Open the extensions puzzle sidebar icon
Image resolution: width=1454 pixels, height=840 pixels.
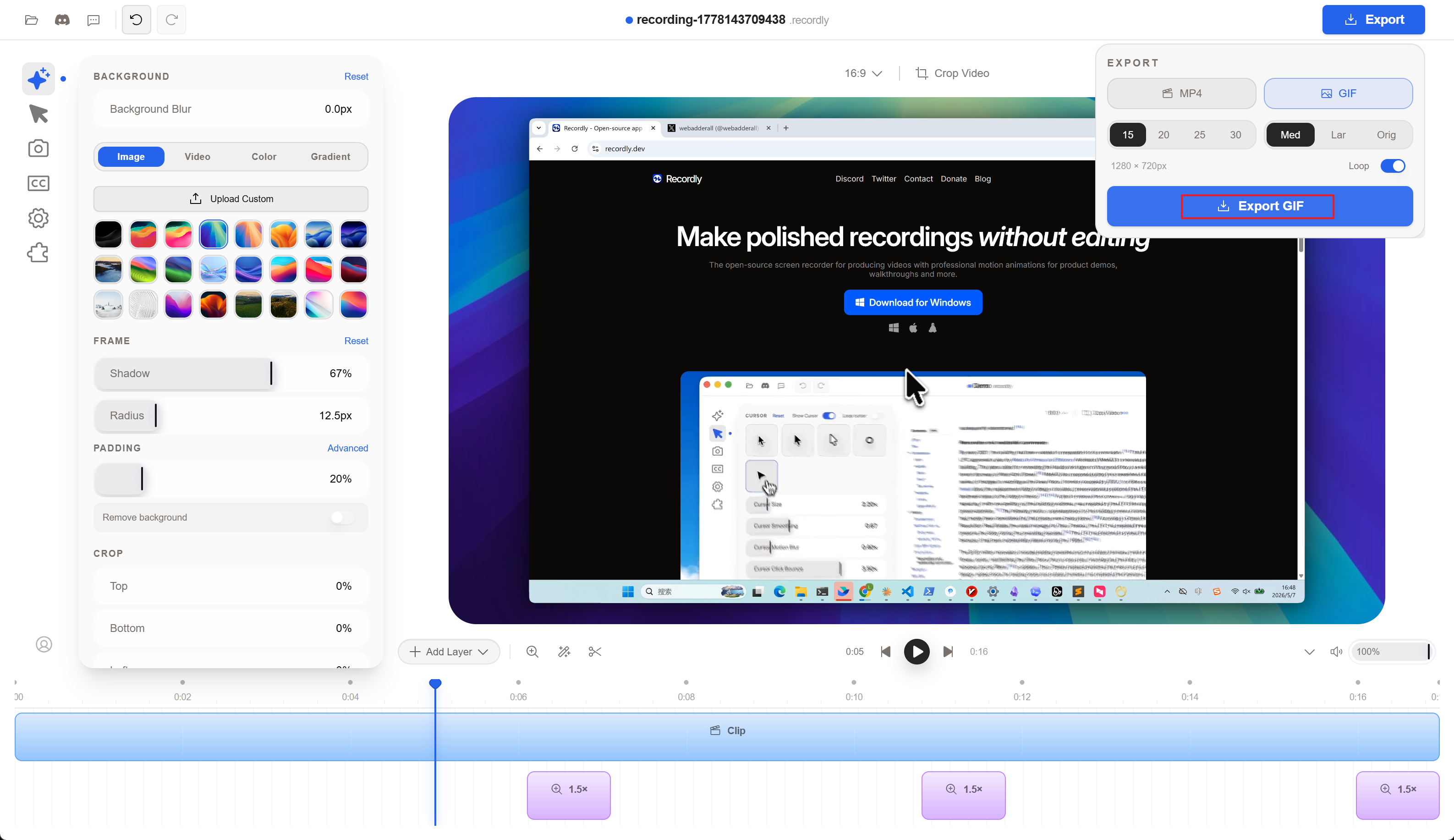(x=38, y=253)
